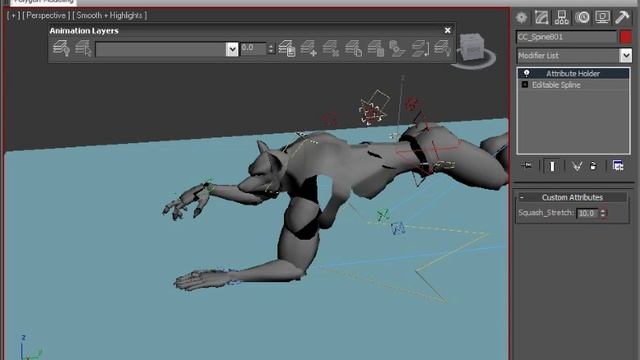Close the Animation Layers toolbar

point(448,31)
